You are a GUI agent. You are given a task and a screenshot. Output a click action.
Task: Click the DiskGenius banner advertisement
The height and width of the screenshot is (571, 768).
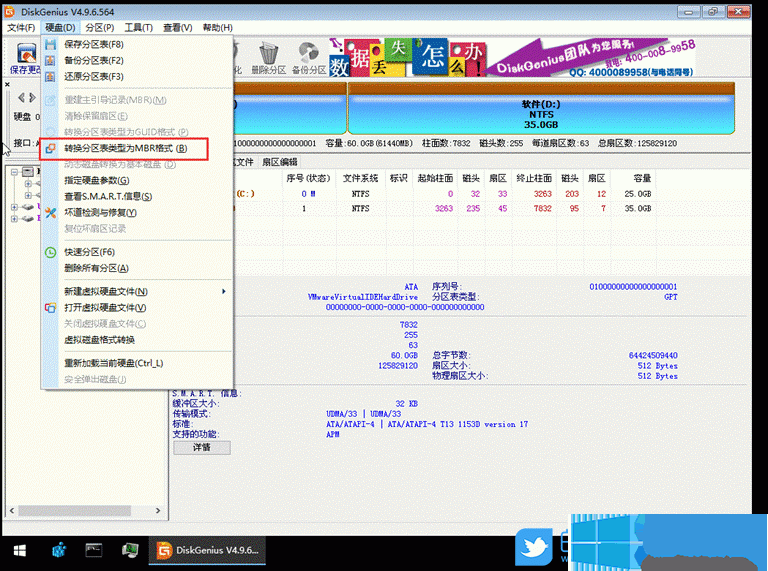pos(514,58)
